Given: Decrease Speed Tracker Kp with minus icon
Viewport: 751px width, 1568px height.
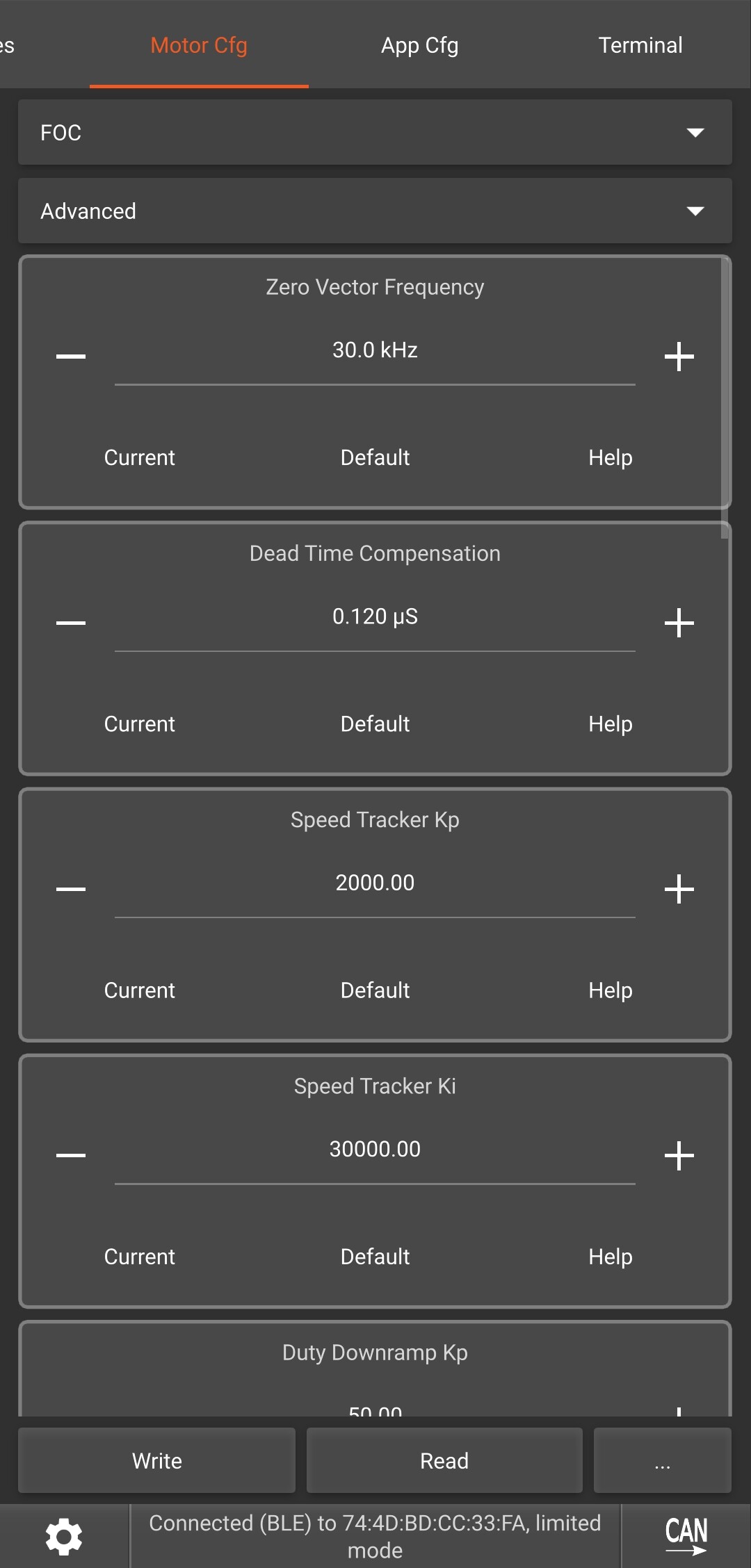Looking at the screenshot, I should (x=71, y=889).
